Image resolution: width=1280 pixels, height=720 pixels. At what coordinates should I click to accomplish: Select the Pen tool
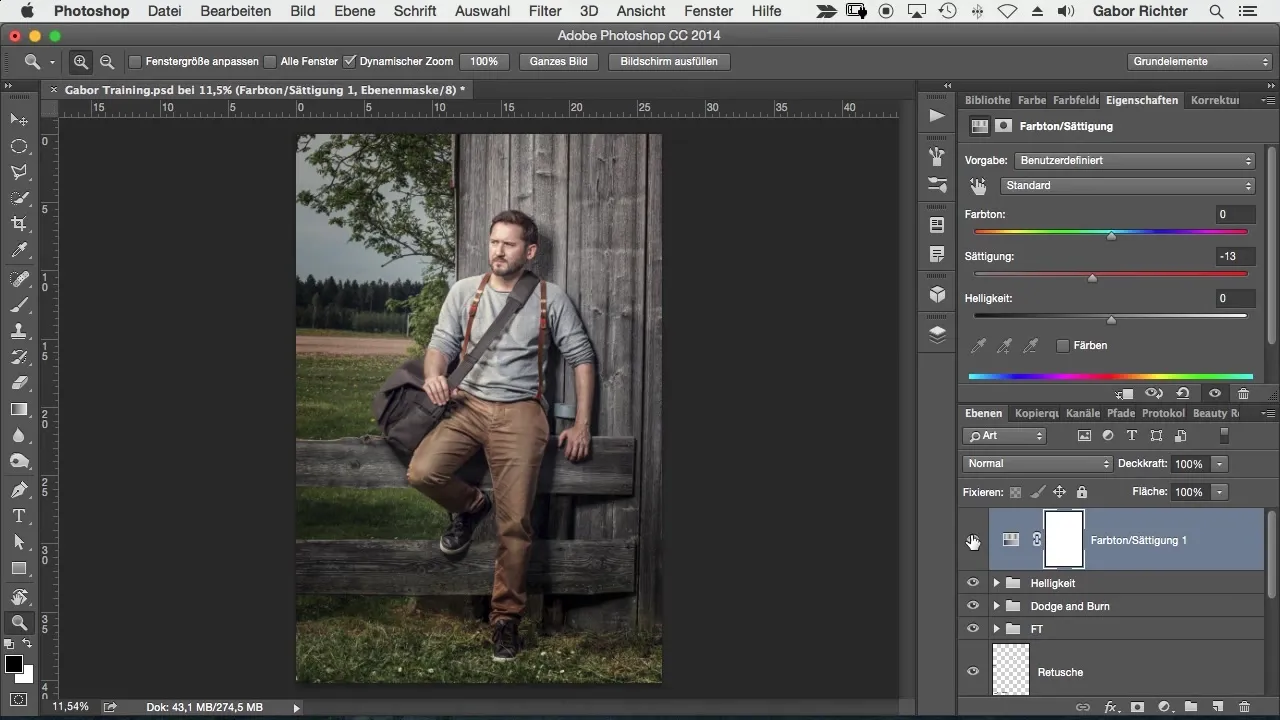tap(19, 489)
